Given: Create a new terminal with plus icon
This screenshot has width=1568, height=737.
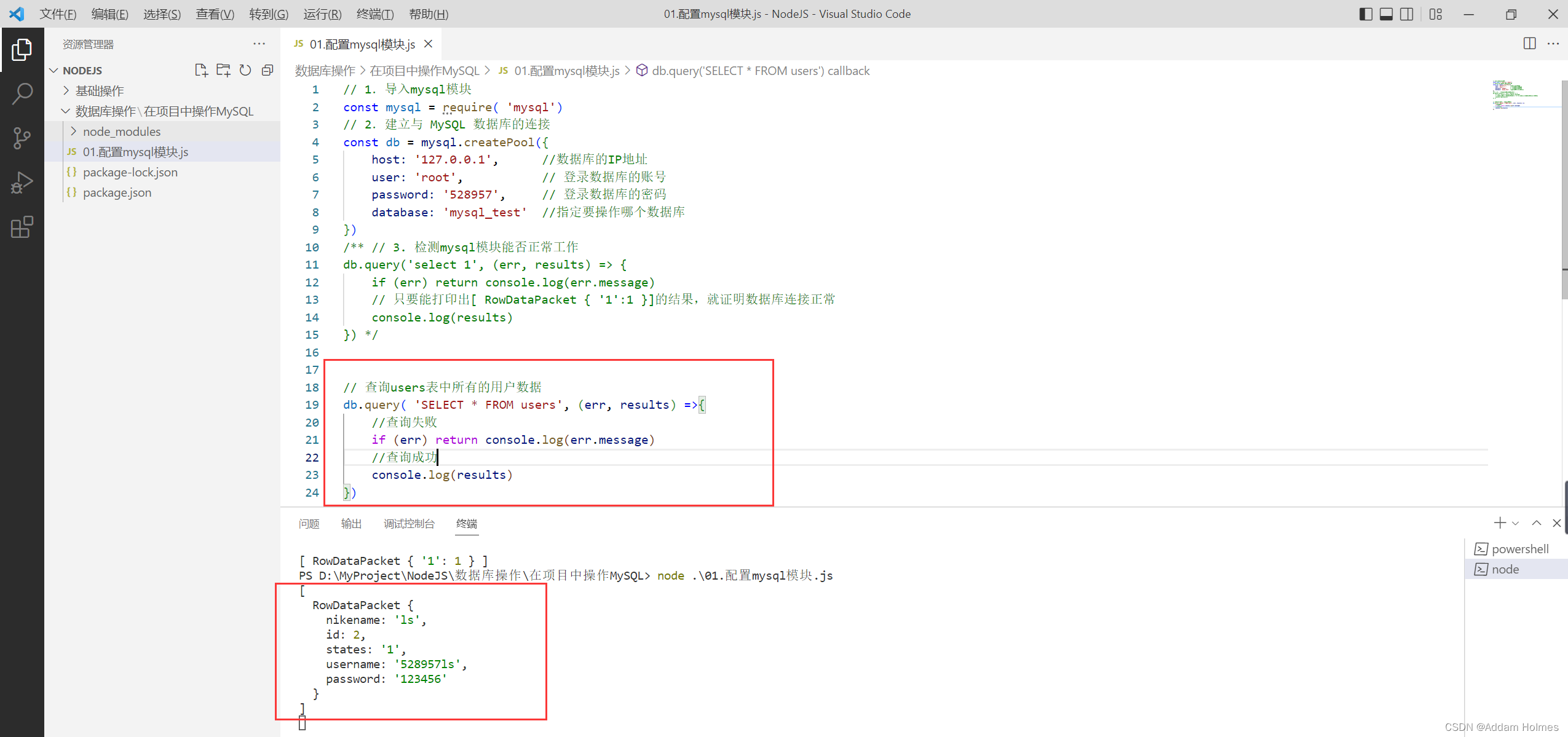Looking at the screenshot, I should pos(1500,523).
